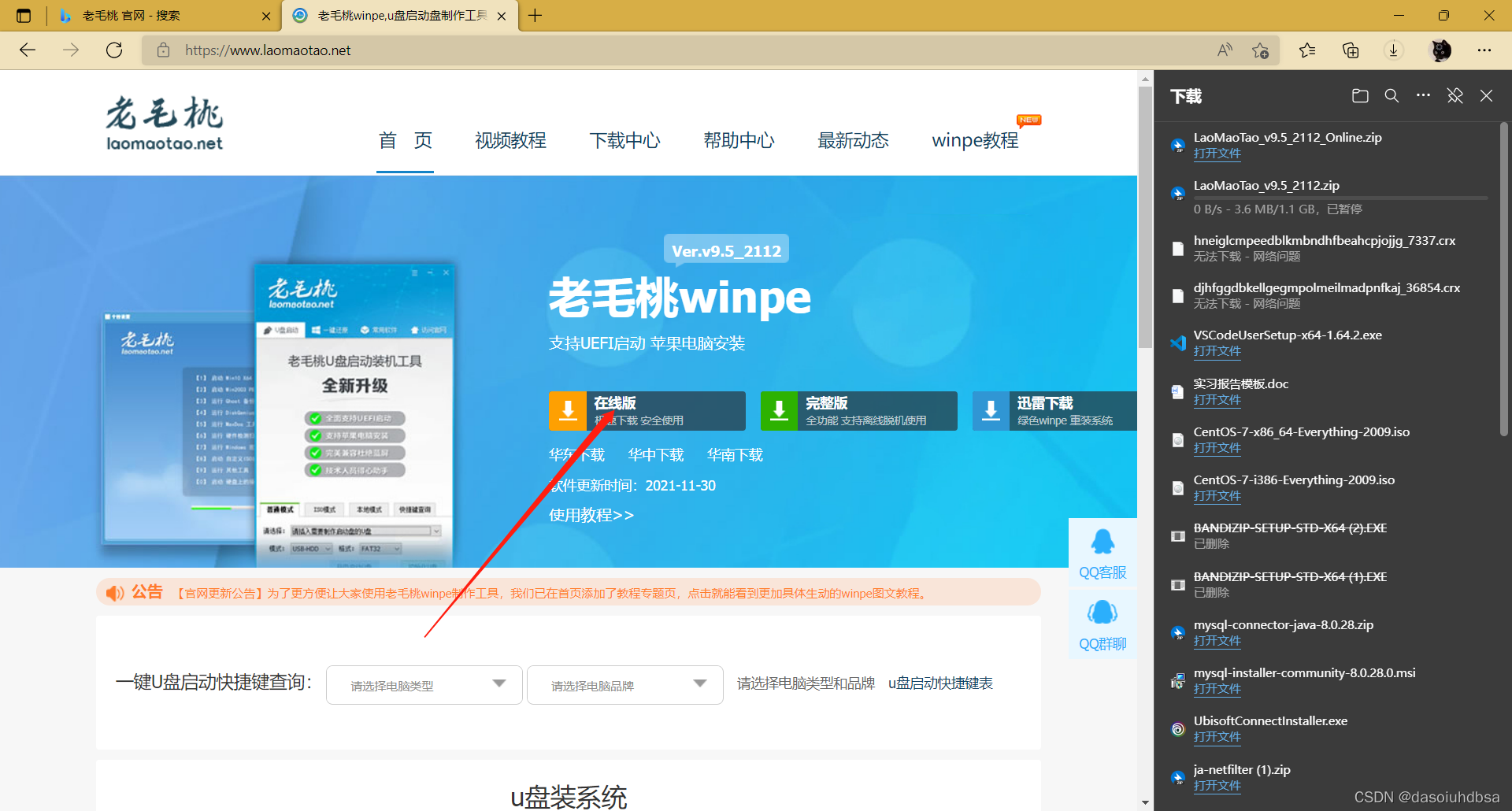Click the downloads panel scrollbar
This screenshot has width=1512, height=811.
1503,277
